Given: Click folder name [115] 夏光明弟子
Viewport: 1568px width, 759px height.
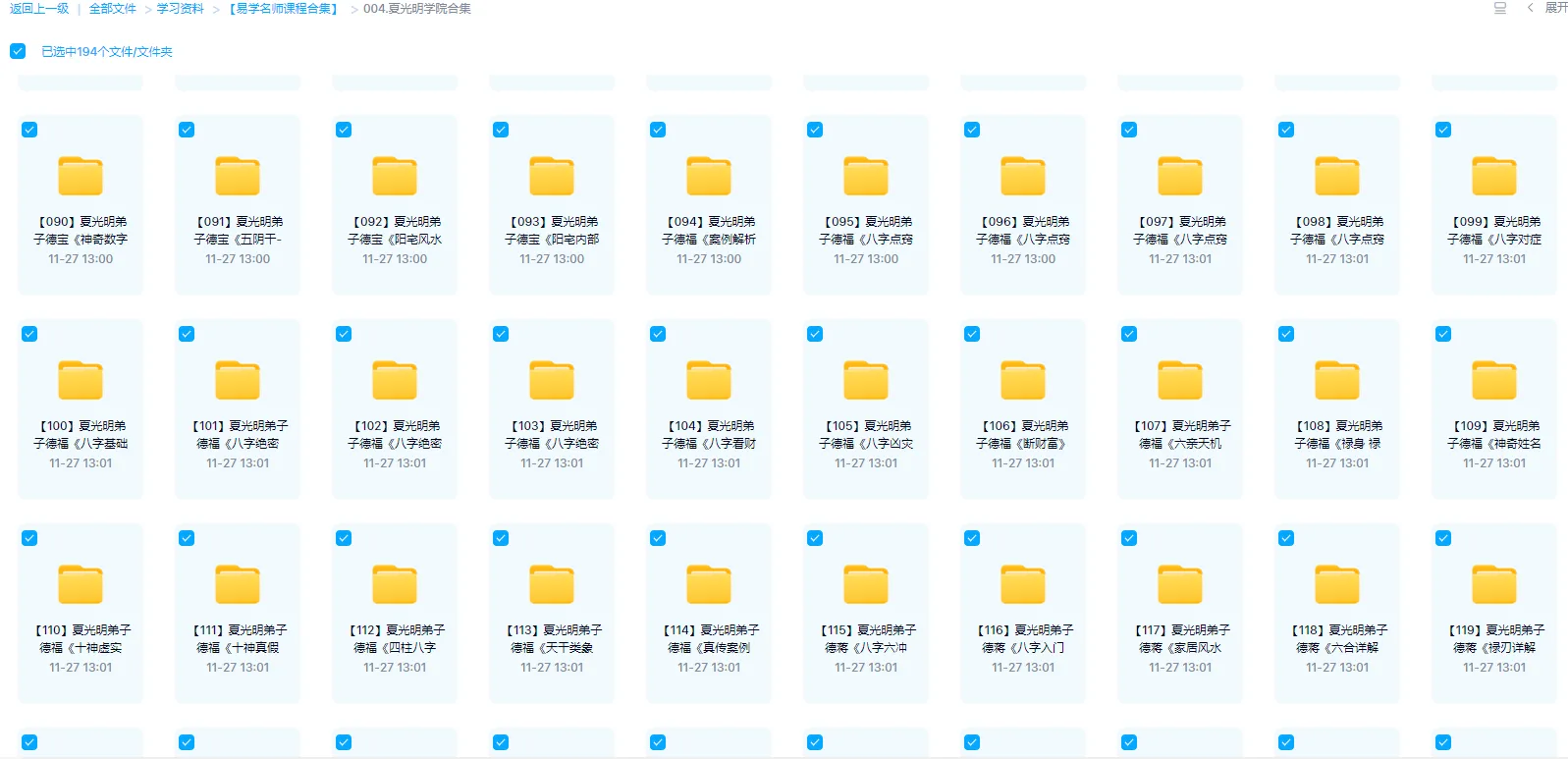Looking at the screenshot, I should point(868,630).
